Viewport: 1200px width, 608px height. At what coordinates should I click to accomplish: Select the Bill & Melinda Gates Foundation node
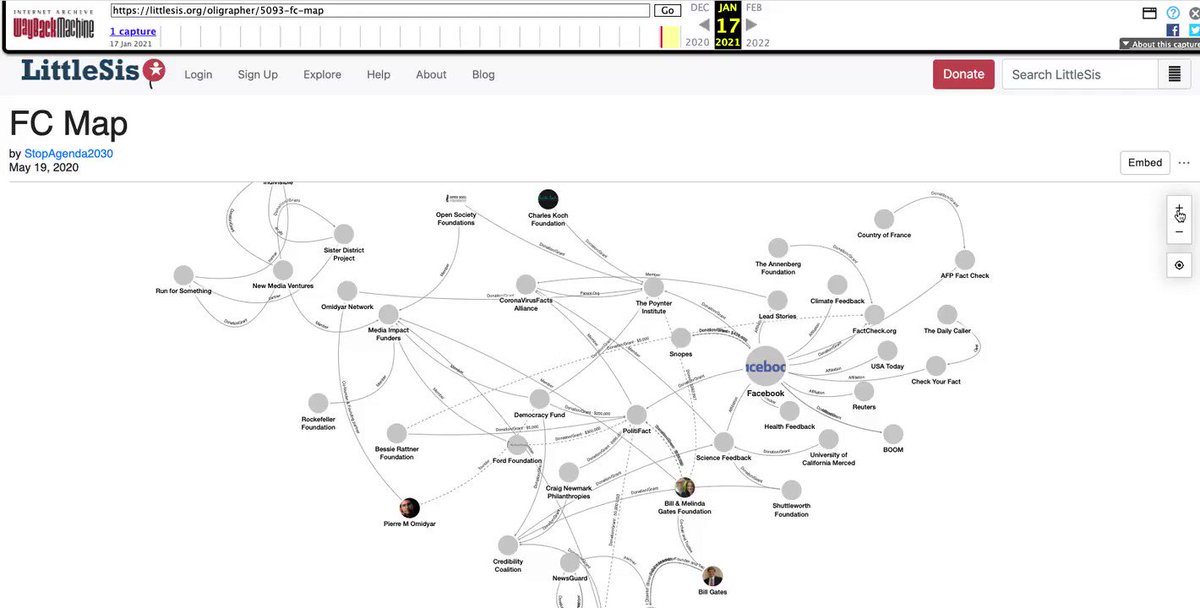pyautogui.click(x=685, y=487)
